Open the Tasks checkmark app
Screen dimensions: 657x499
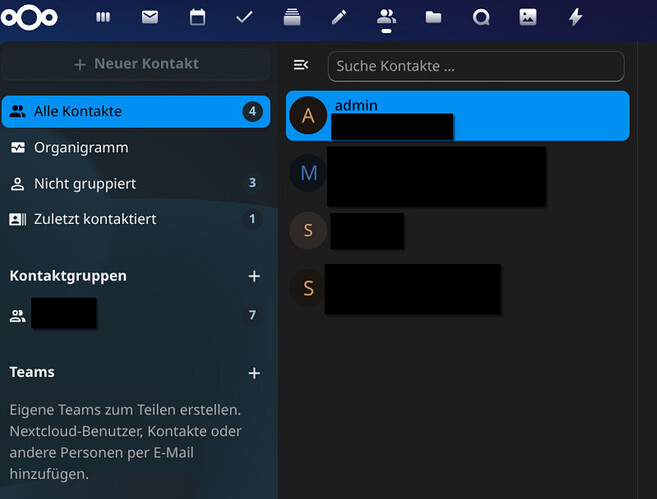pyautogui.click(x=244, y=17)
